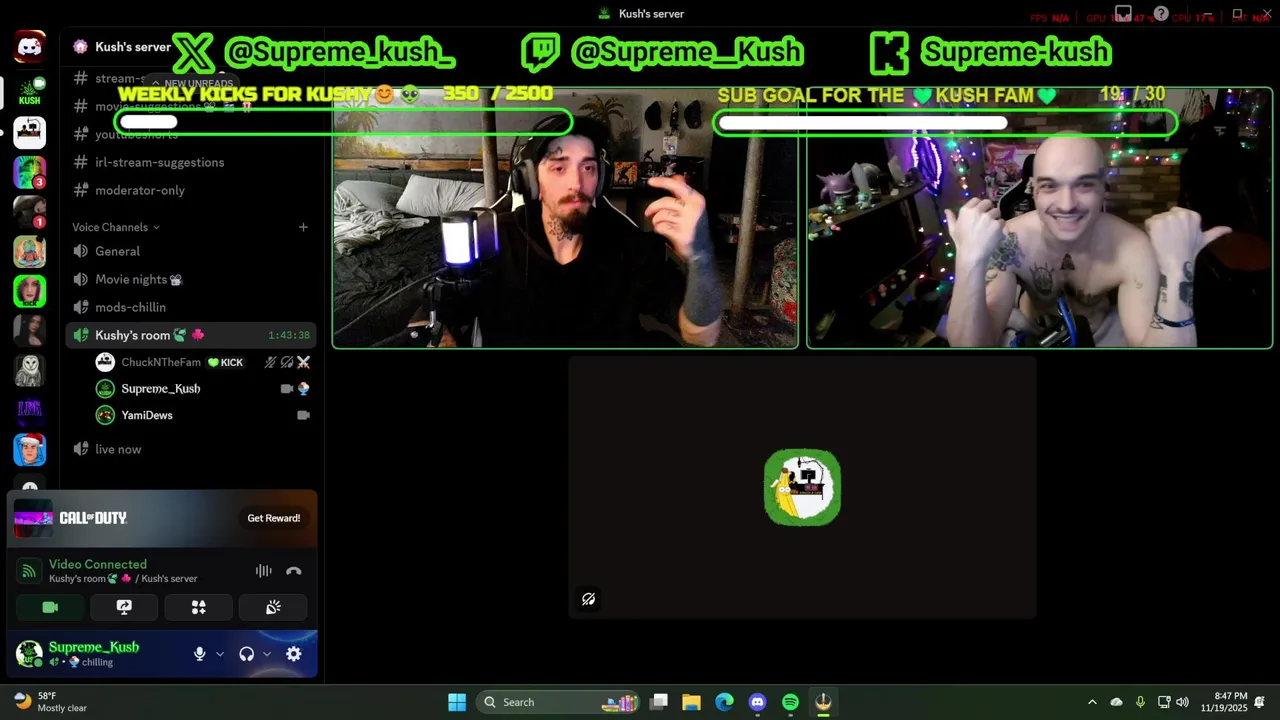
Task: Open the LRG server icon
Action: coord(29,410)
